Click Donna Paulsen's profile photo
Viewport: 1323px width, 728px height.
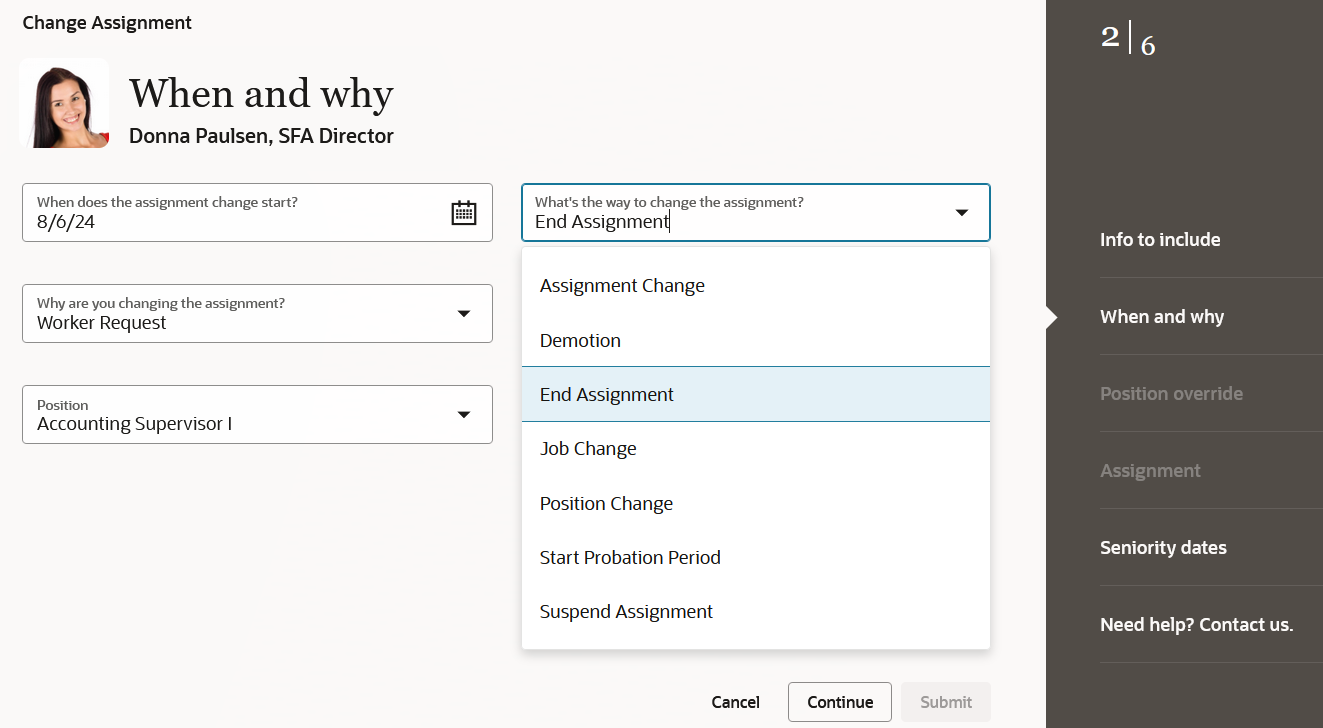pyautogui.click(x=64, y=103)
